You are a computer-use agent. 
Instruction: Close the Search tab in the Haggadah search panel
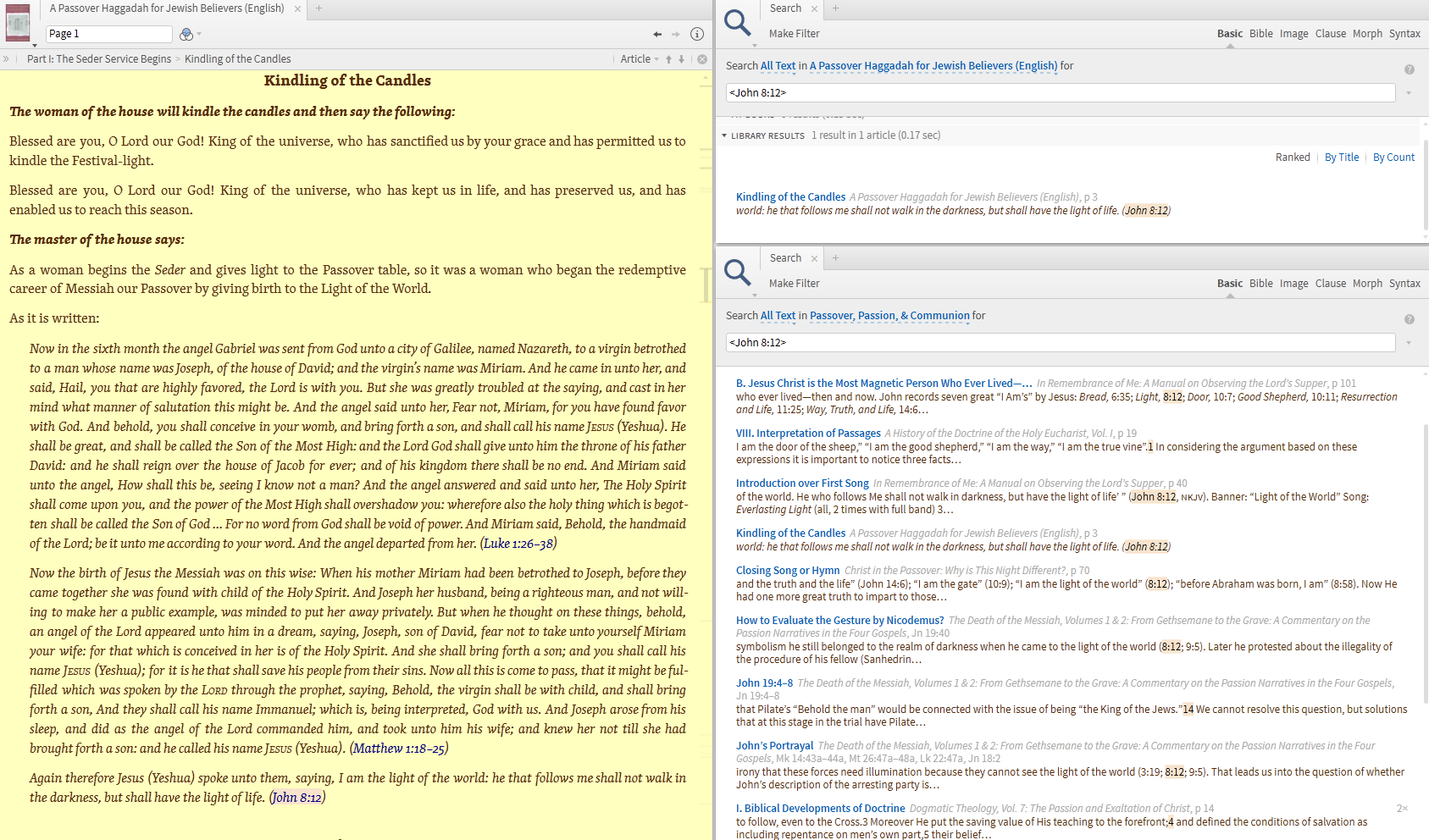[814, 8]
